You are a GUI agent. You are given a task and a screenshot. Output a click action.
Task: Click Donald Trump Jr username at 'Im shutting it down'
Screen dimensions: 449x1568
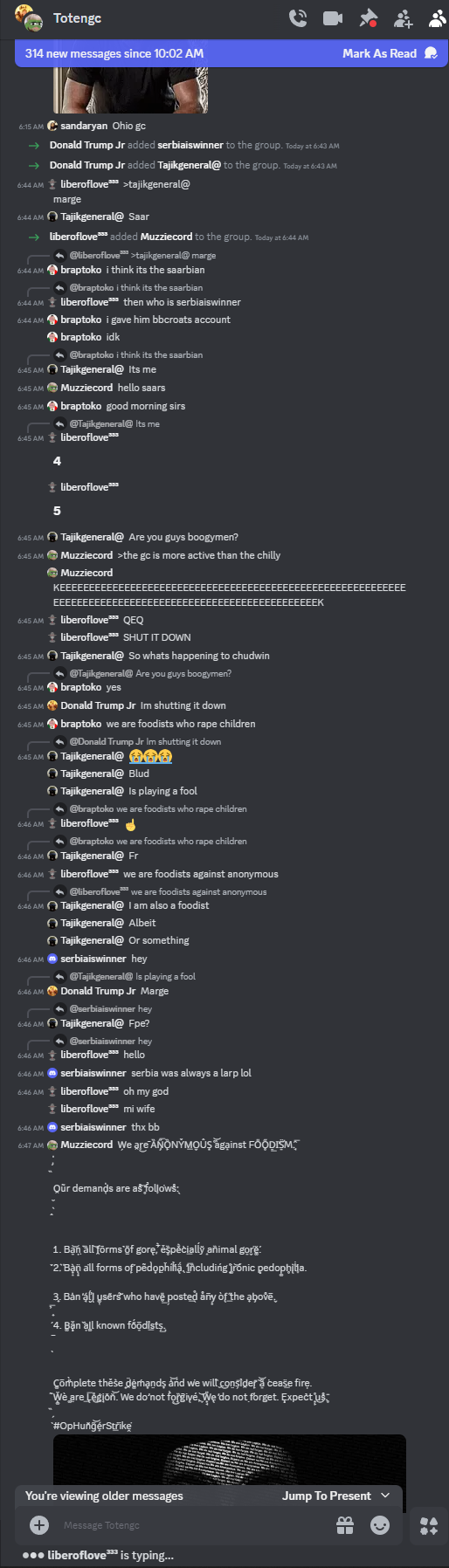(98, 705)
